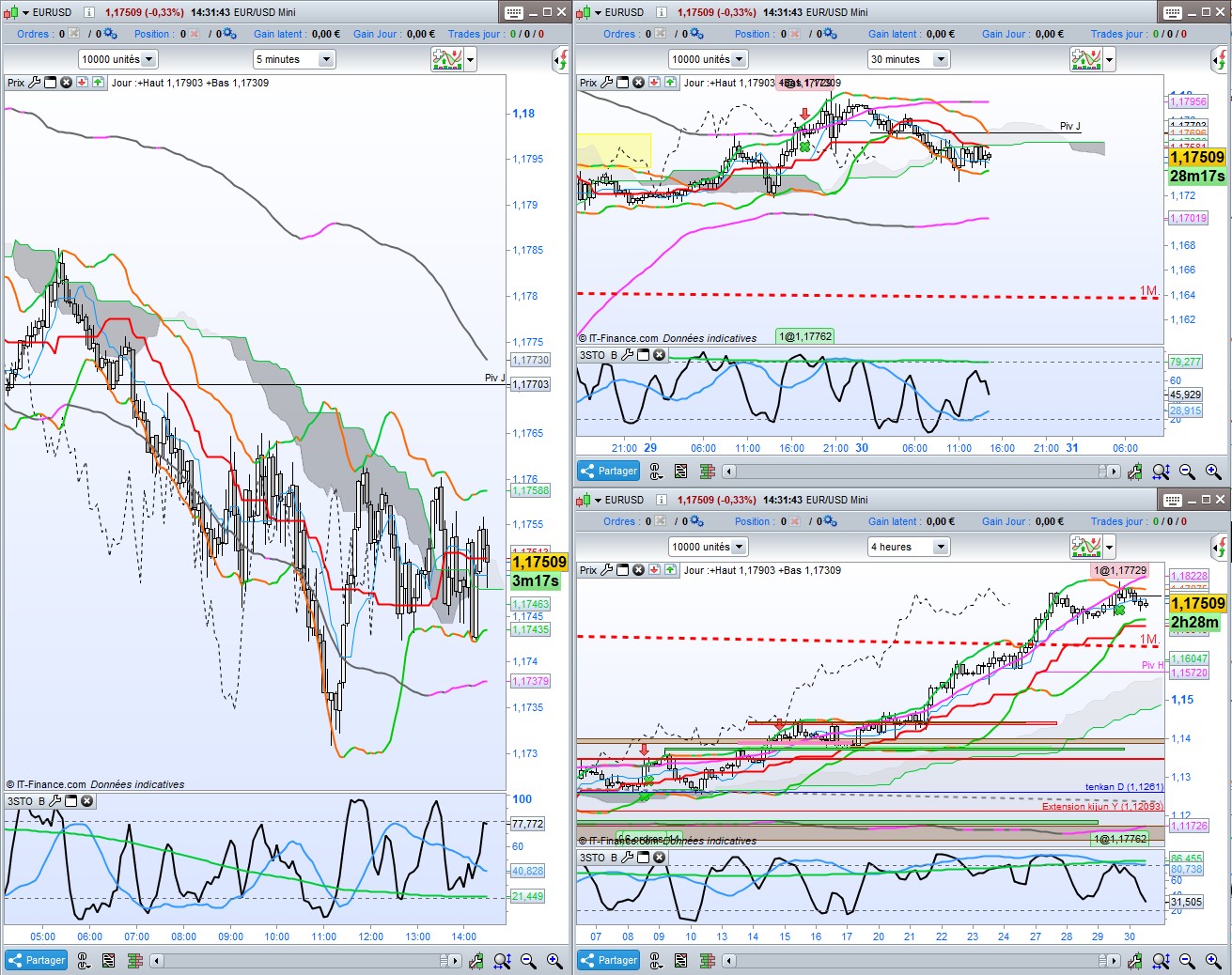Open the 5 minutes timeframe dropdown
The height and width of the screenshot is (975, 1232).
pos(293,59)
